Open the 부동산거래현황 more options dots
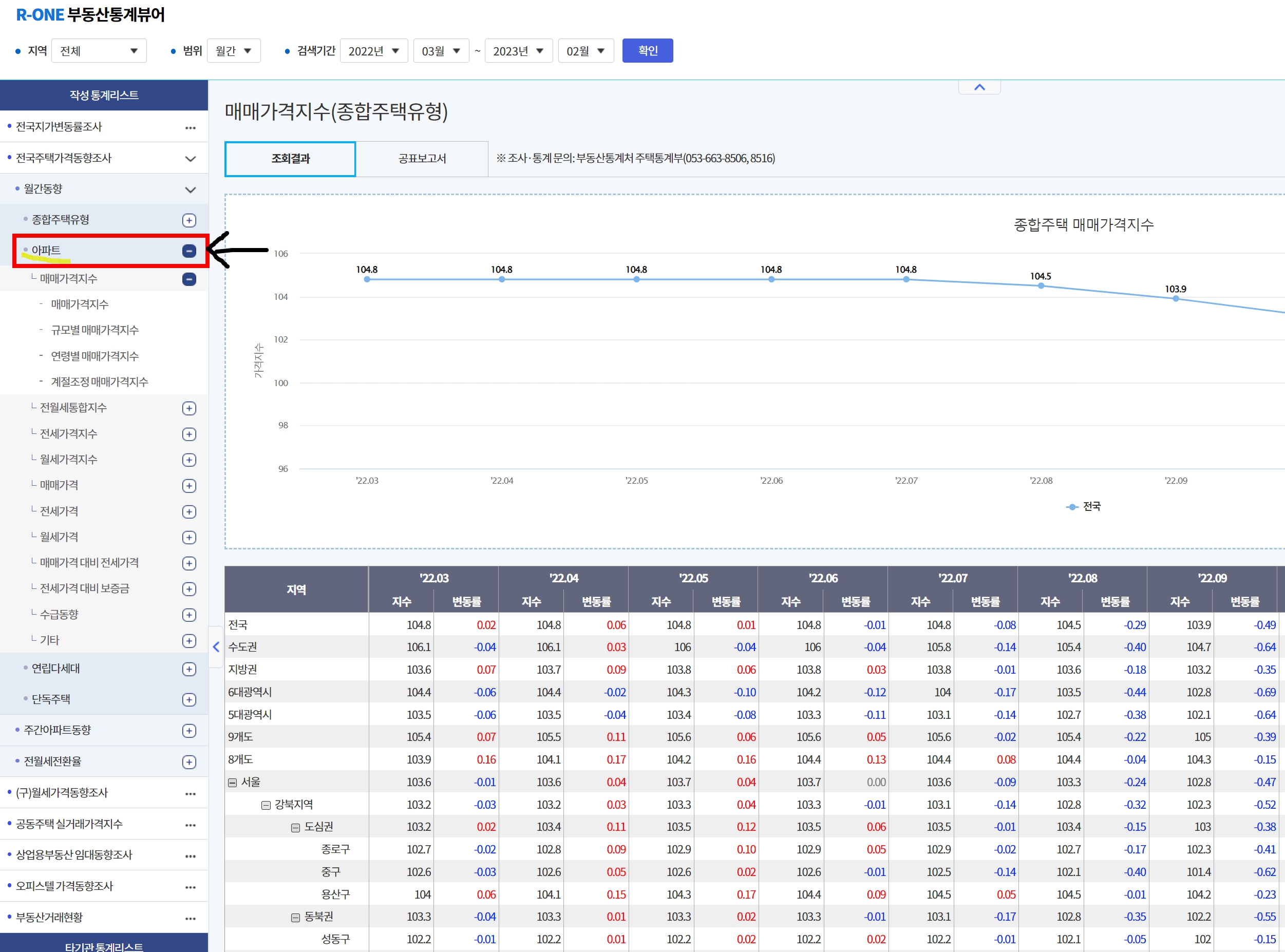The image size is (1285, 952). 190,918
